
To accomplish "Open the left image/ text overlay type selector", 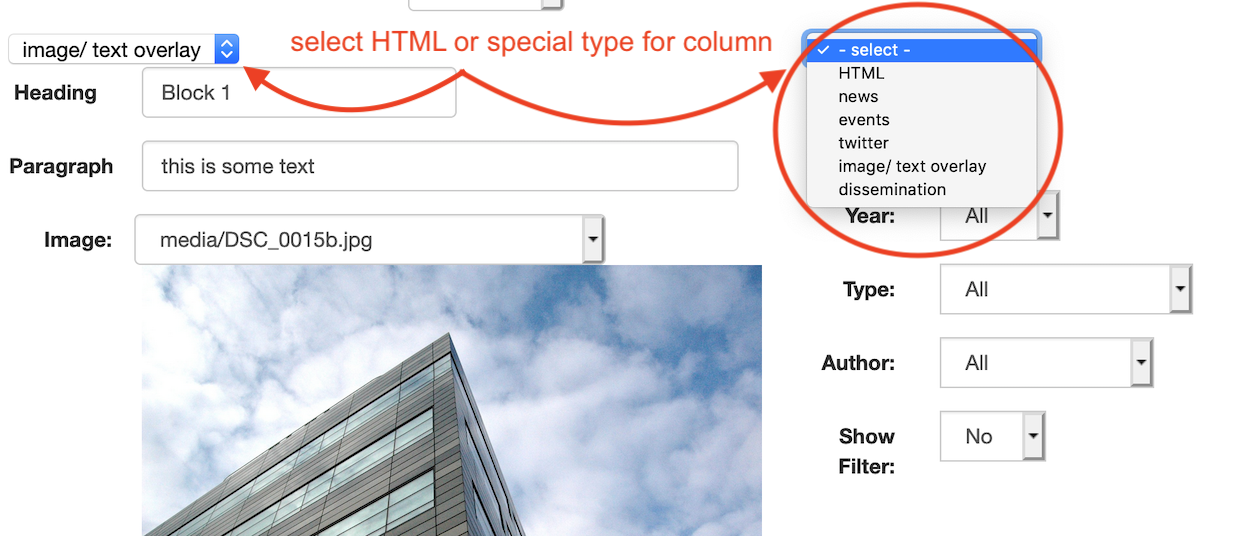I will 123,49.
